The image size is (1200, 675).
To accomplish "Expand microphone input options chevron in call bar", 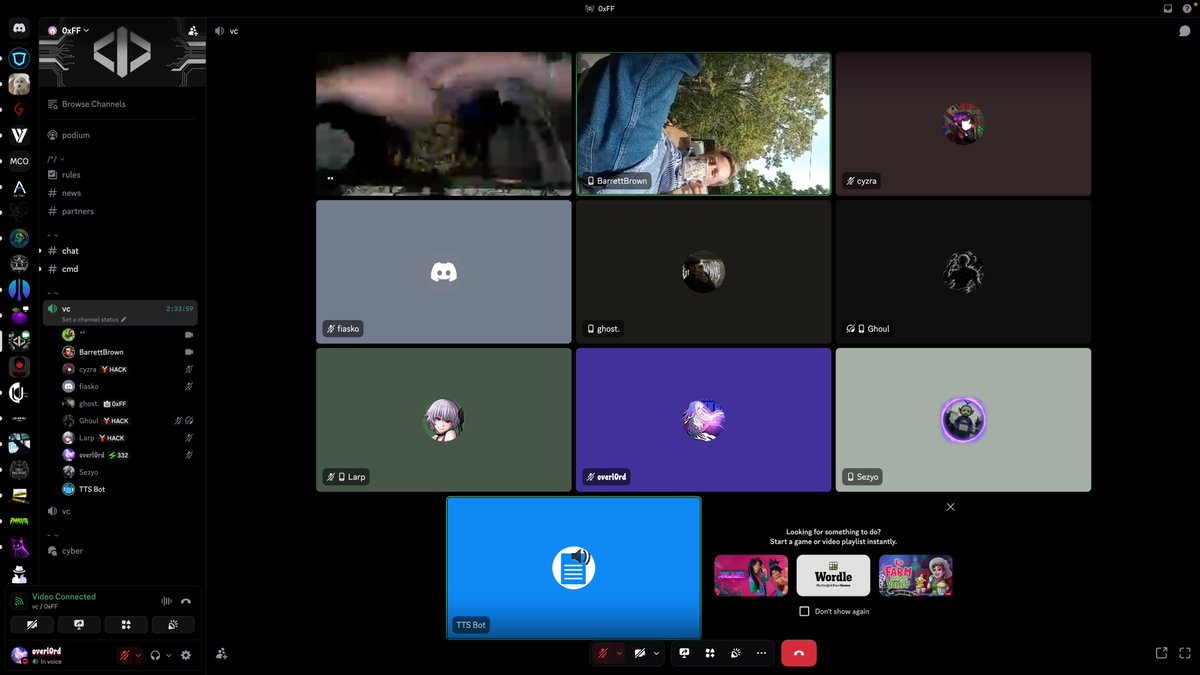I will pyautogui.click(x=619, y=653).
